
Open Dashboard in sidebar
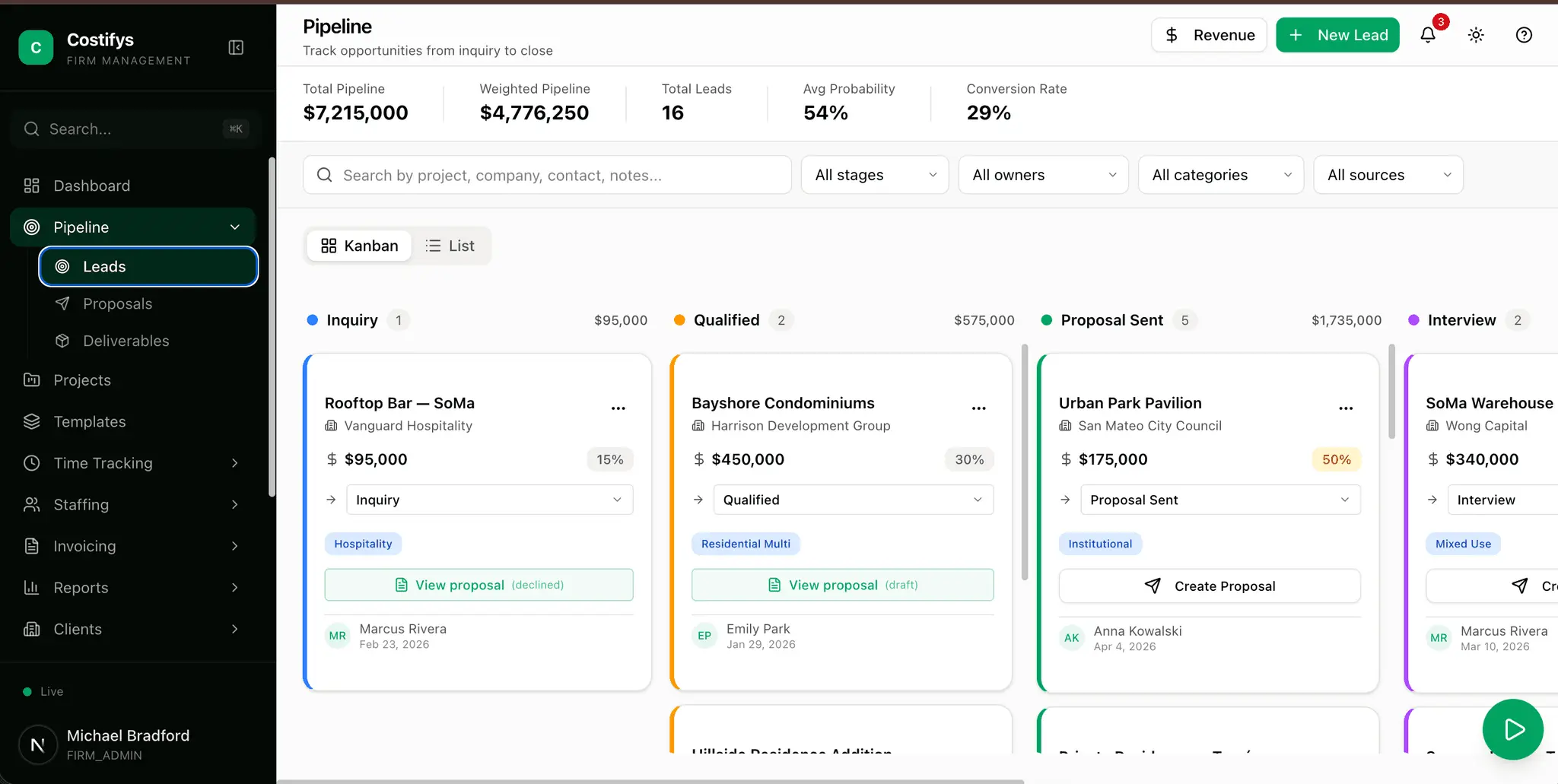click(132, 186)
